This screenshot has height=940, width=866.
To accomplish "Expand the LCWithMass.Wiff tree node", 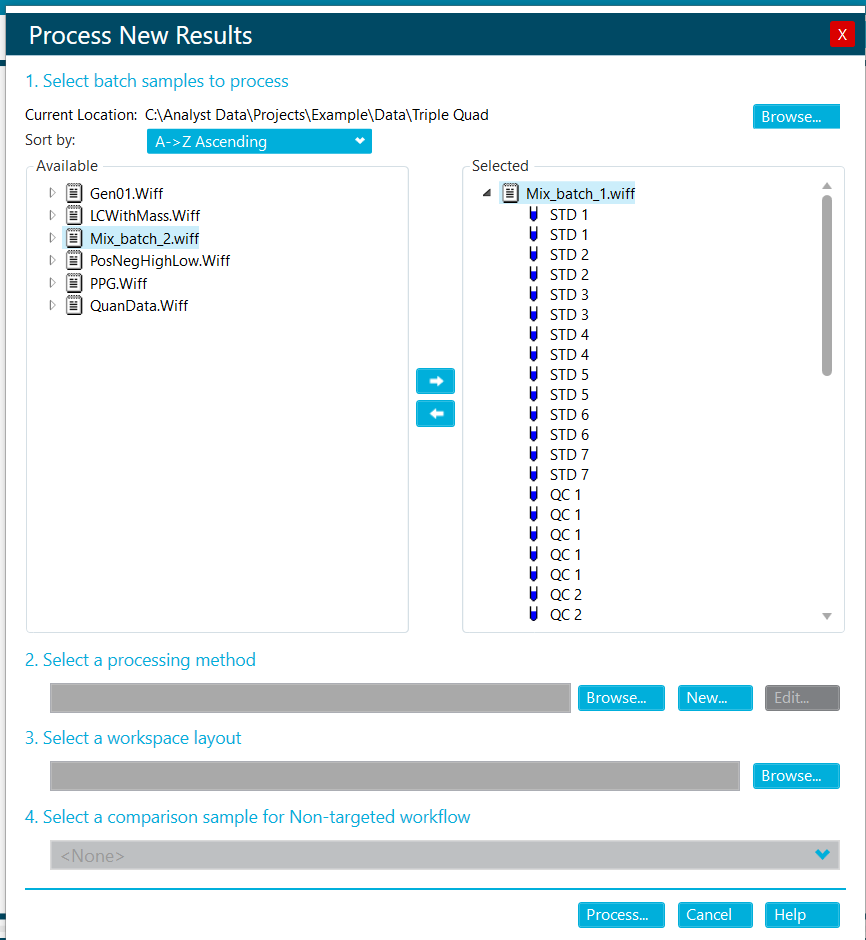I will coord(52,215).
